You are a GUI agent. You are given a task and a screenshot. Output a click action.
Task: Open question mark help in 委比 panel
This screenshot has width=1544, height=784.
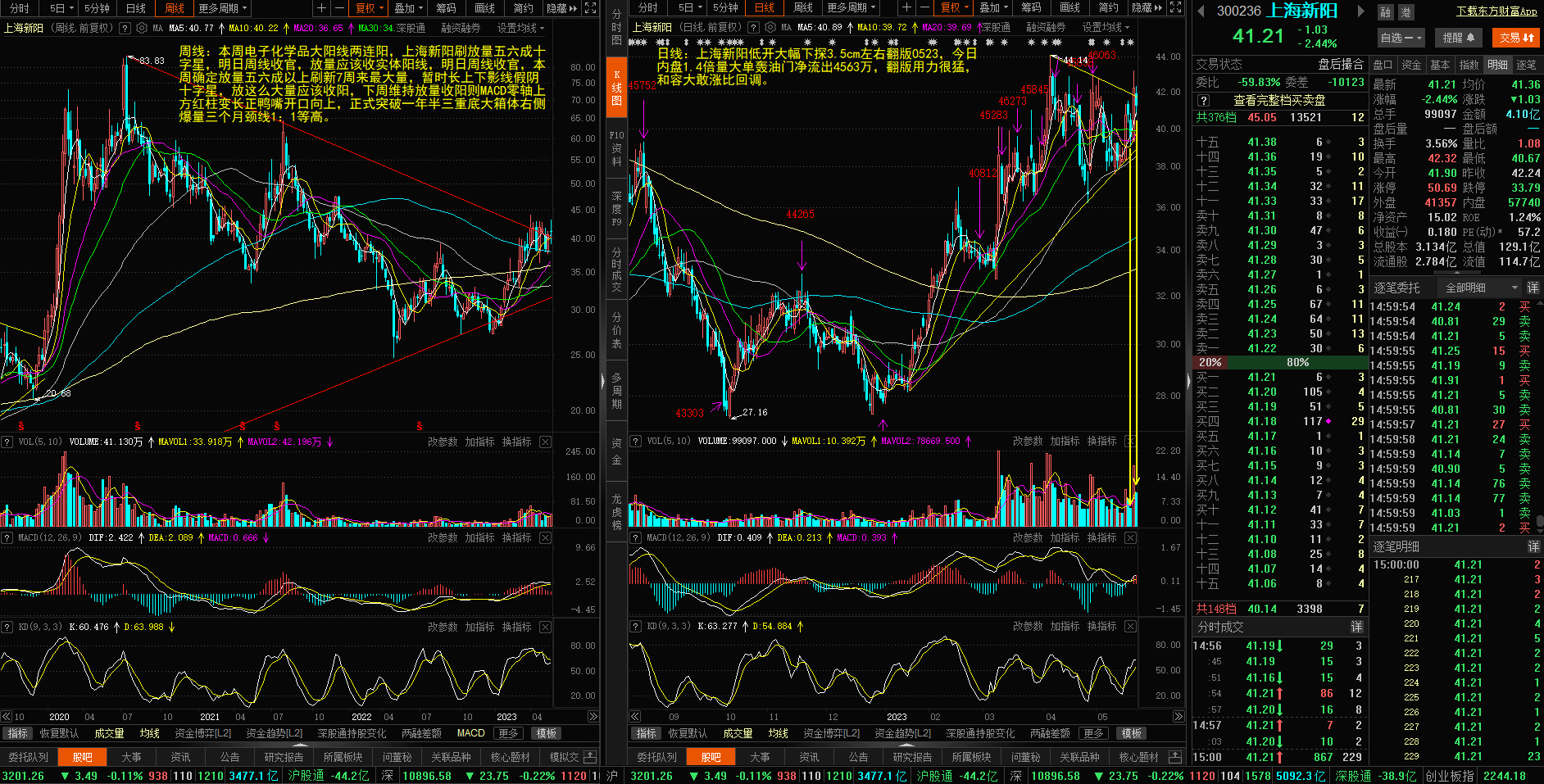click(1204, 100)
